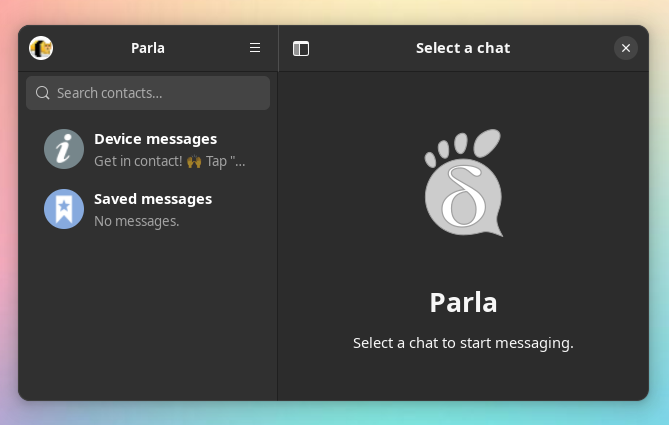This screenshot has height=425, width=669.
Task: Click the Device messages info avatar
Action: (64, 149)
